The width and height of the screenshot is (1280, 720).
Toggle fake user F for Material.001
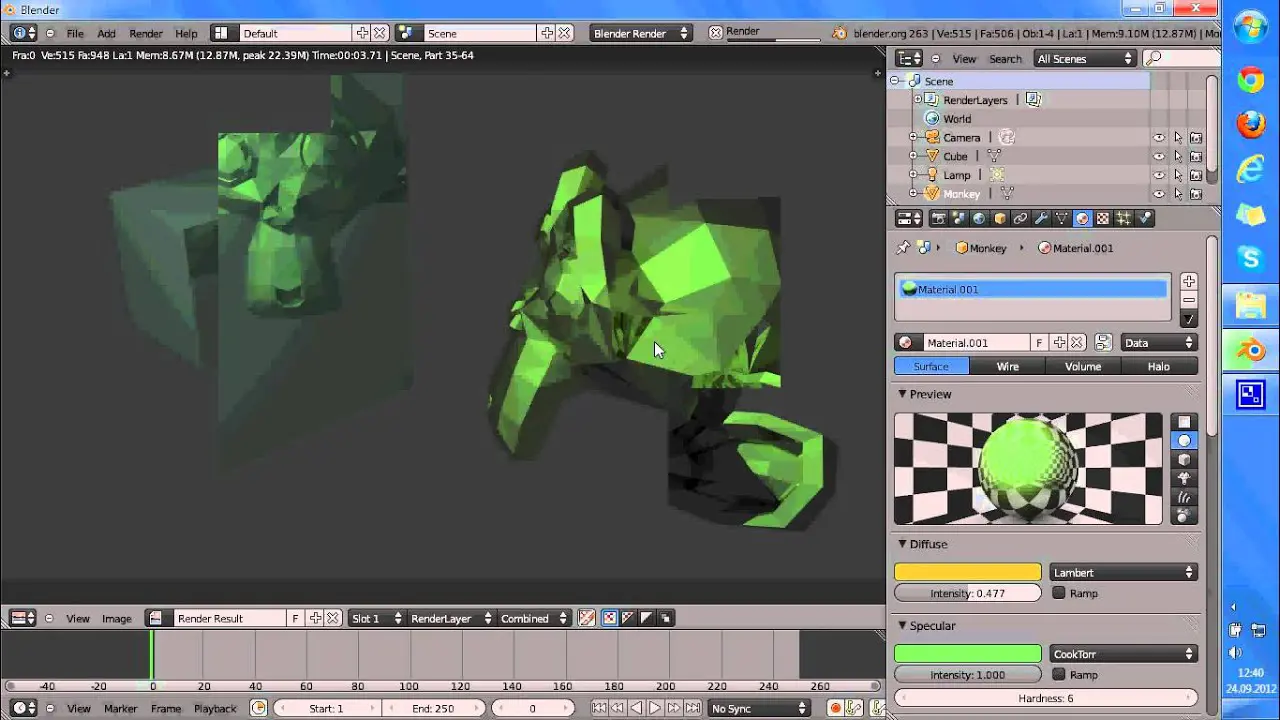[1039, 343]
